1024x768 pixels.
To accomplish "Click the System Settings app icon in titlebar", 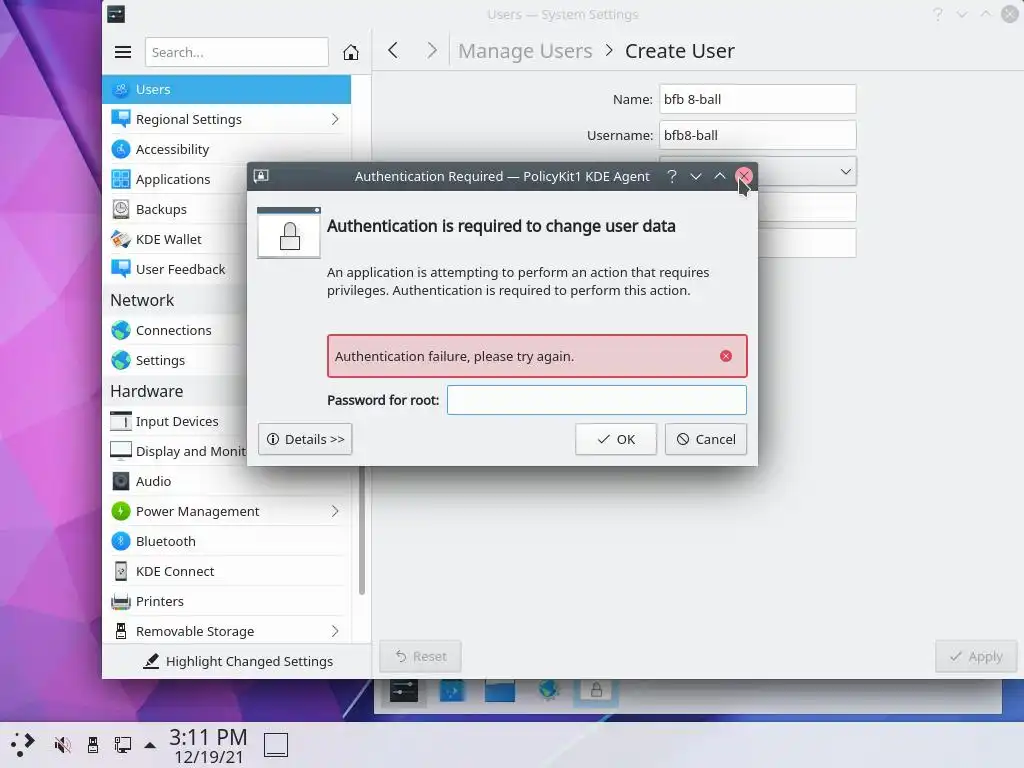I will 116,14.
